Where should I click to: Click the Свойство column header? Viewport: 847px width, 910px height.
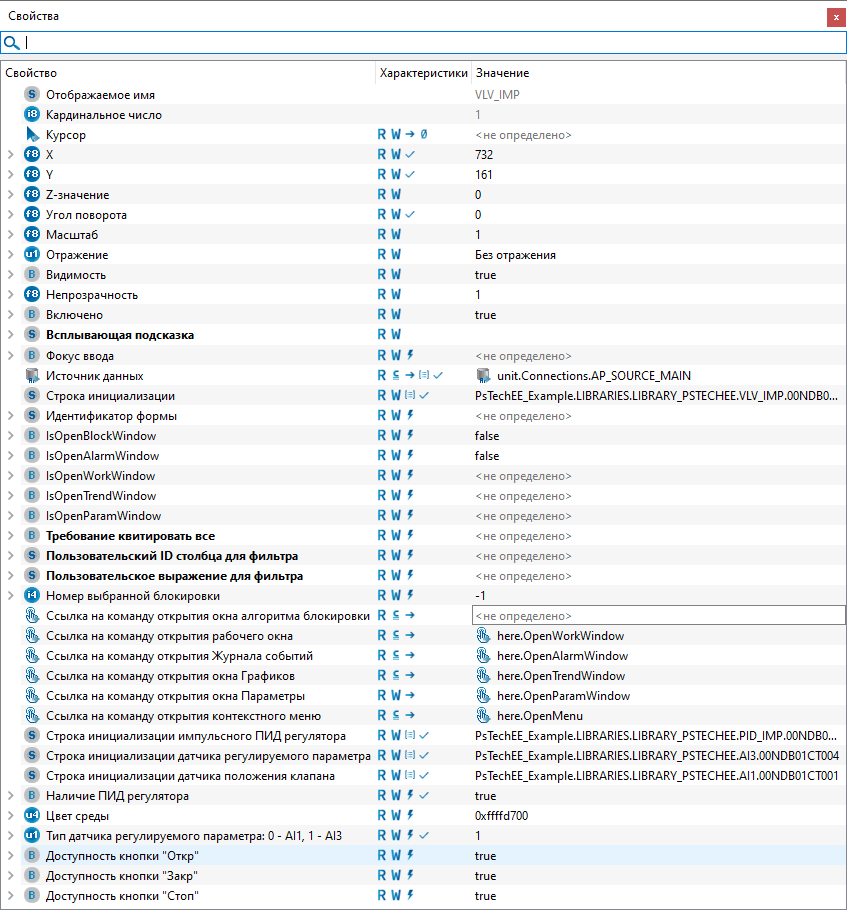(31, 73)
